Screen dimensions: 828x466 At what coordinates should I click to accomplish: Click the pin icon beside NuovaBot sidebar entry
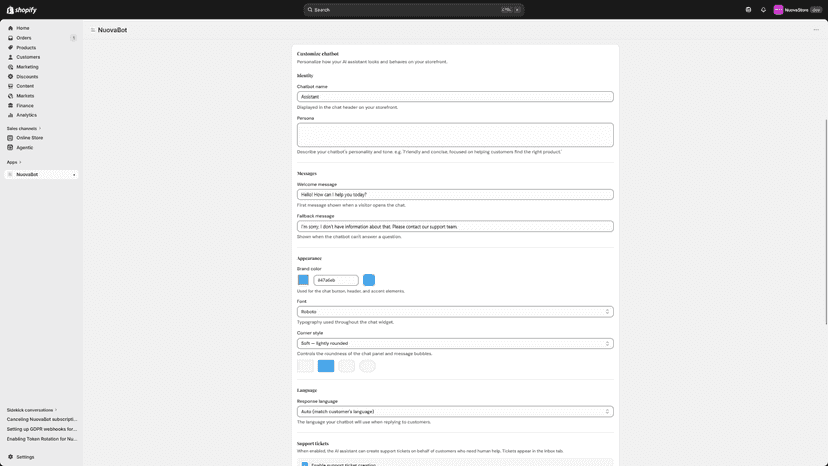click(74, 175)
